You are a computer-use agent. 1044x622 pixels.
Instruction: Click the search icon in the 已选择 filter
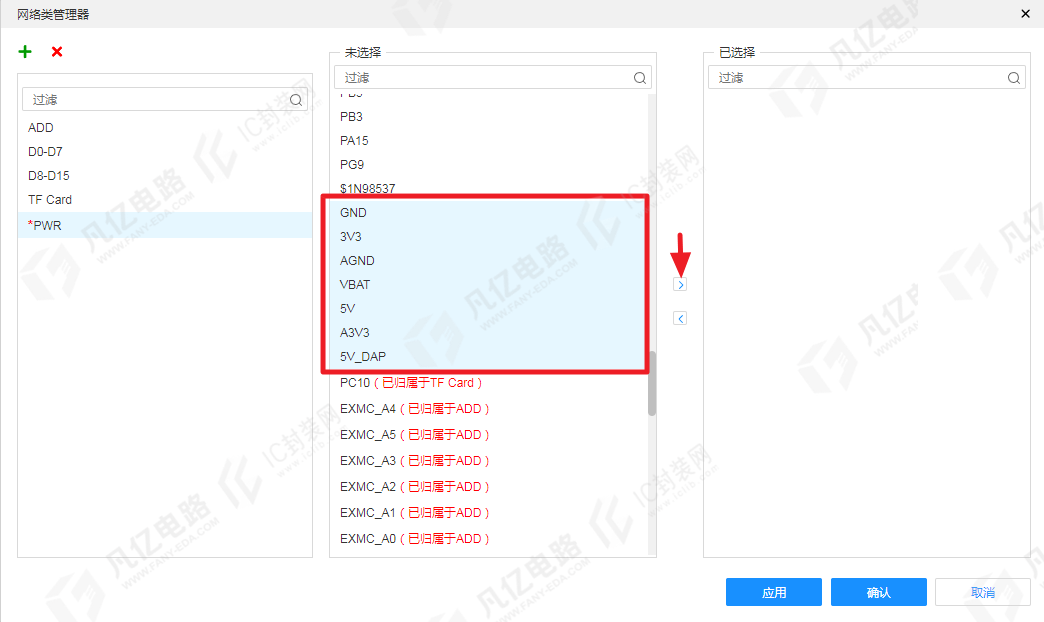point(1014,78)
